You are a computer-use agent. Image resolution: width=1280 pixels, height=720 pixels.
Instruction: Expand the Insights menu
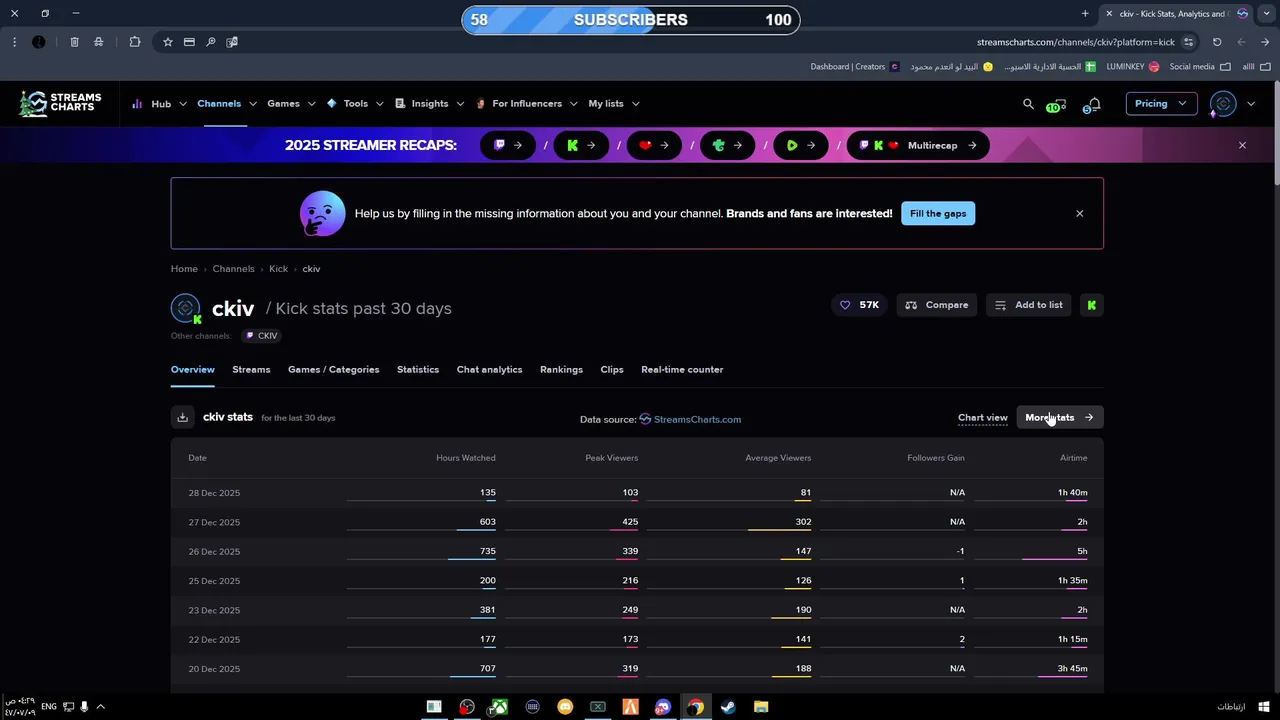(430, 104)
